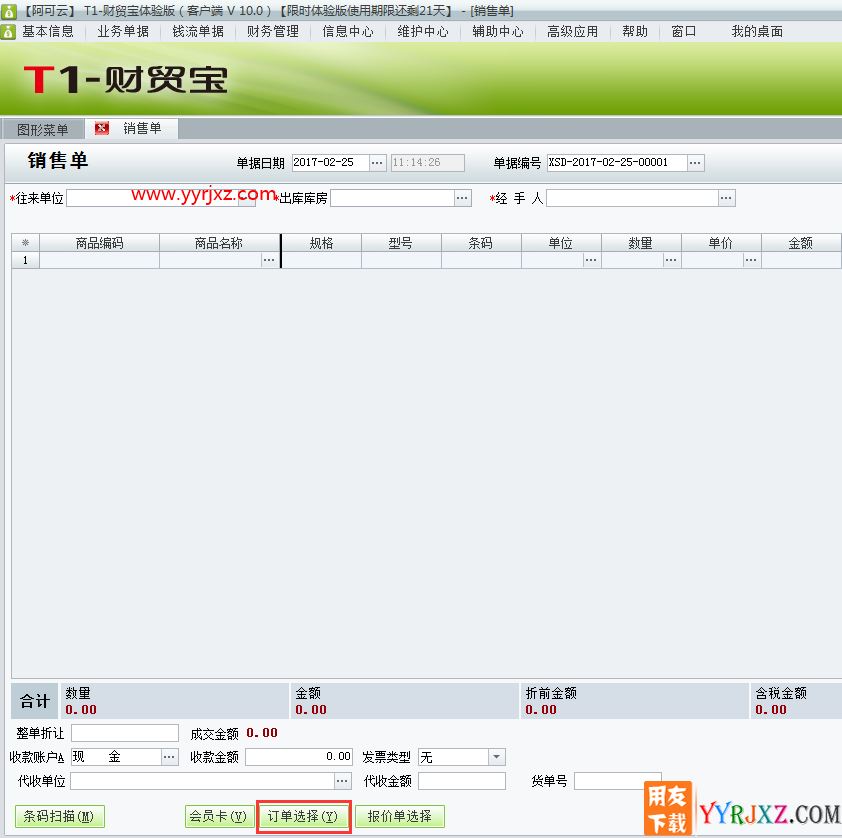
Task: Click the 发票类型 box showing 无
Action: point(454,757)
